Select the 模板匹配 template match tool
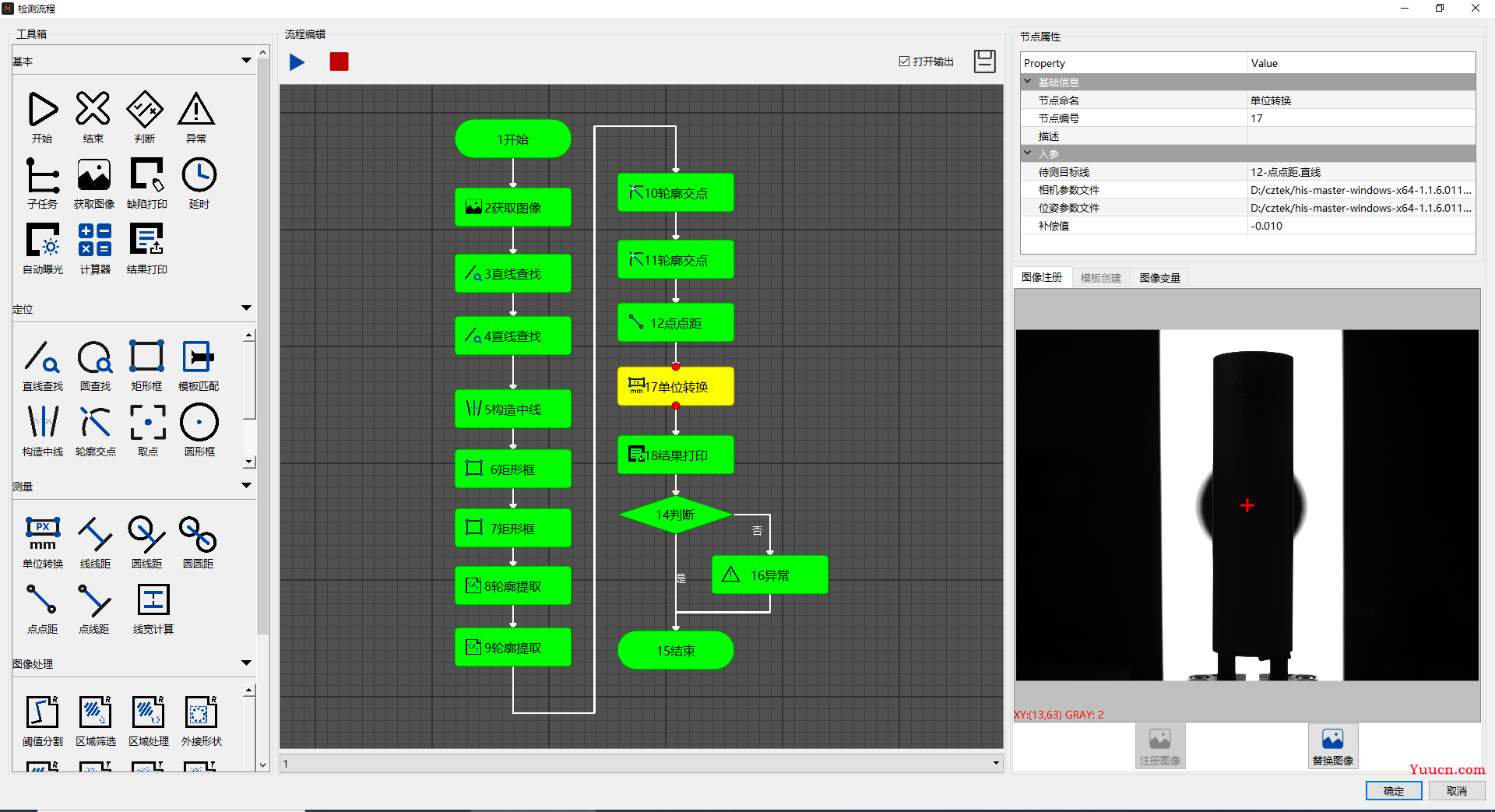This screenshot has height=812, width=1495. coord(199,357)
